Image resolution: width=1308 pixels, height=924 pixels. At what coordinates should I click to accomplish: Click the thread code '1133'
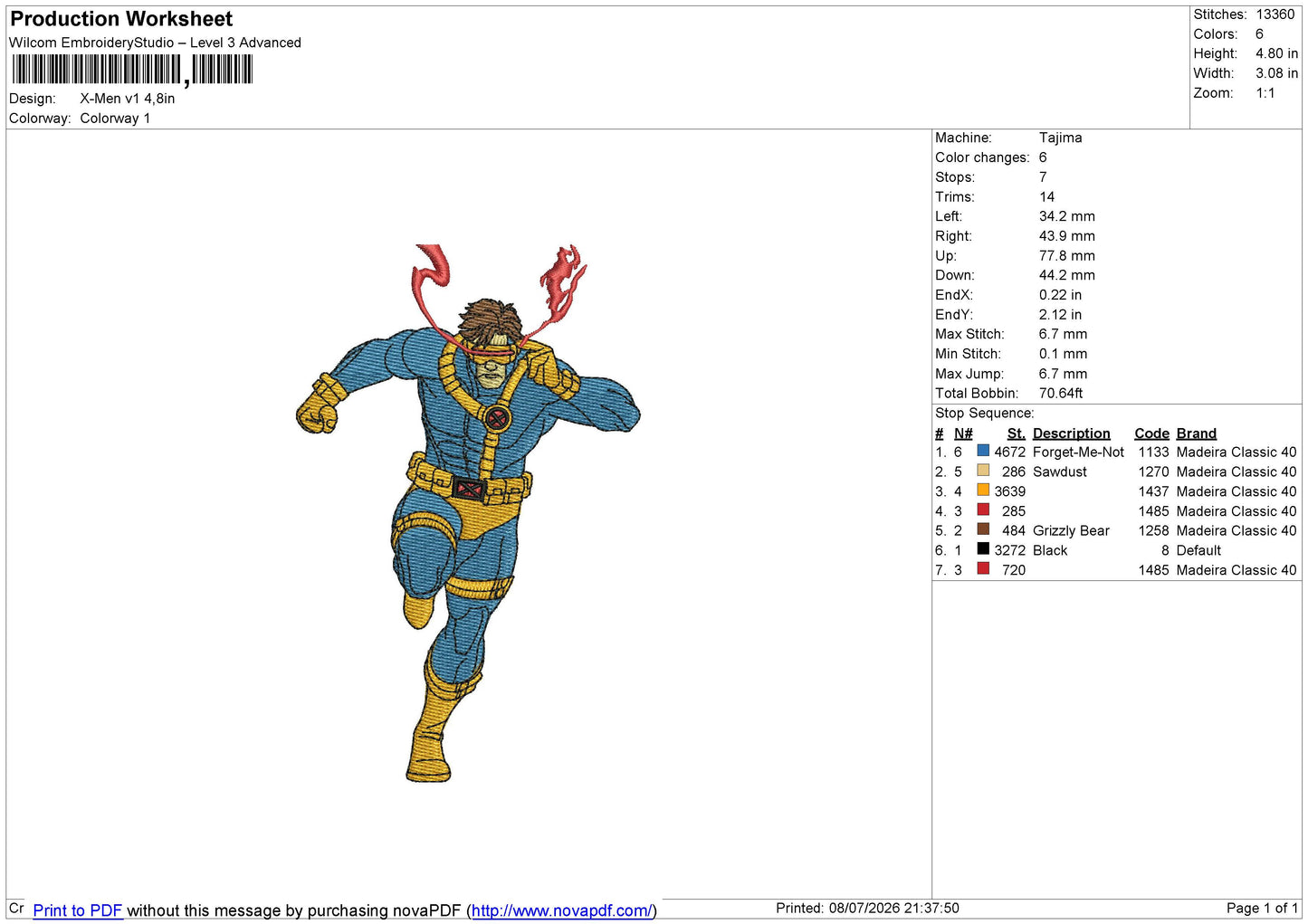point(1153,452)
